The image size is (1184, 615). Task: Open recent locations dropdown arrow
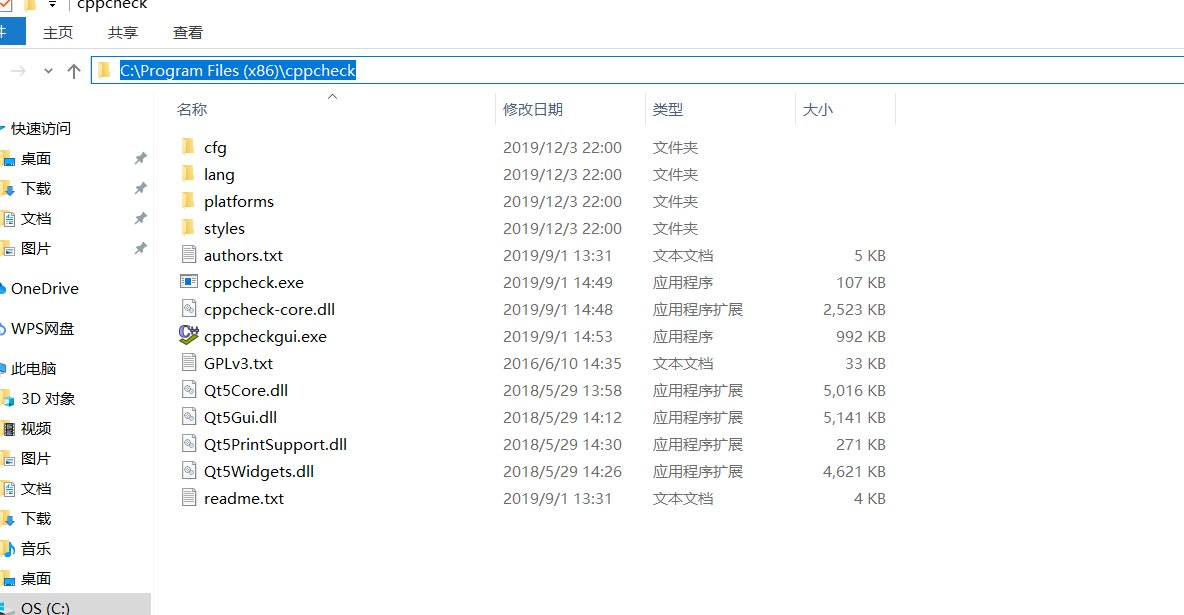48,71
